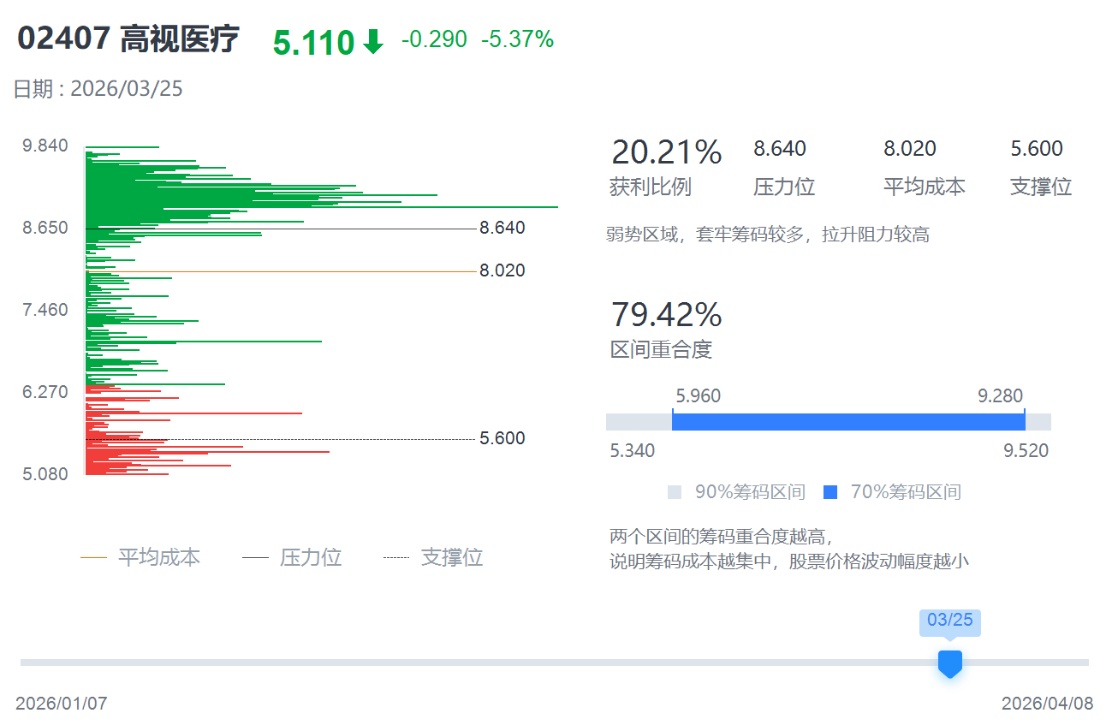Screen dimensions: 1106x720
Task: Click the 9.520 range maximum label
Action: pyautogui.click(x=1026, y=451)
